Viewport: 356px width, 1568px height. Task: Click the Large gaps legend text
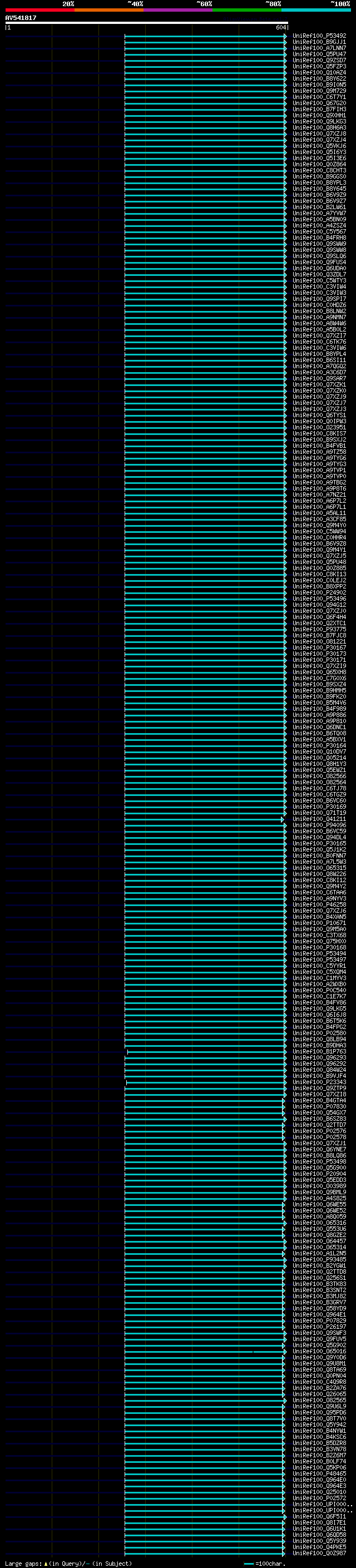coord(23,1563)
